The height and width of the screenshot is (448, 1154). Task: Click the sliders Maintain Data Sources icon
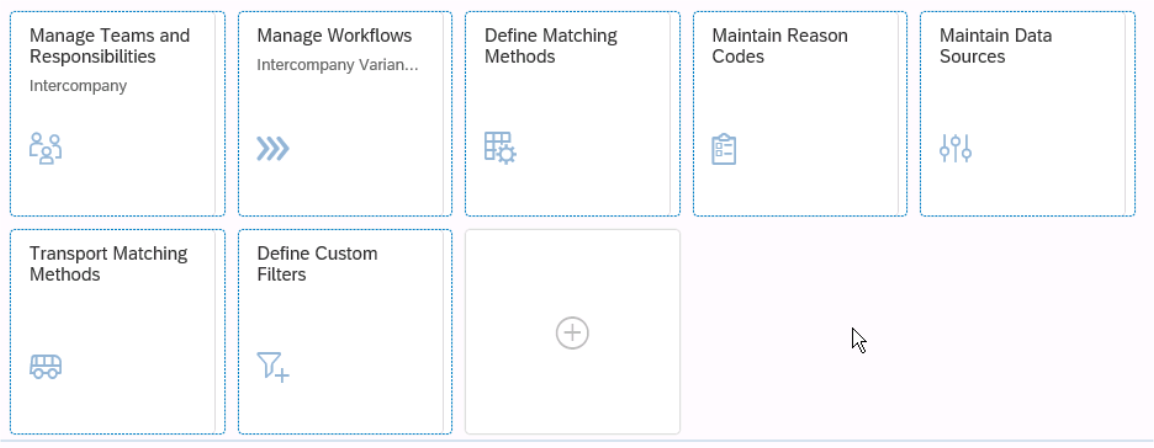[955, 149]
